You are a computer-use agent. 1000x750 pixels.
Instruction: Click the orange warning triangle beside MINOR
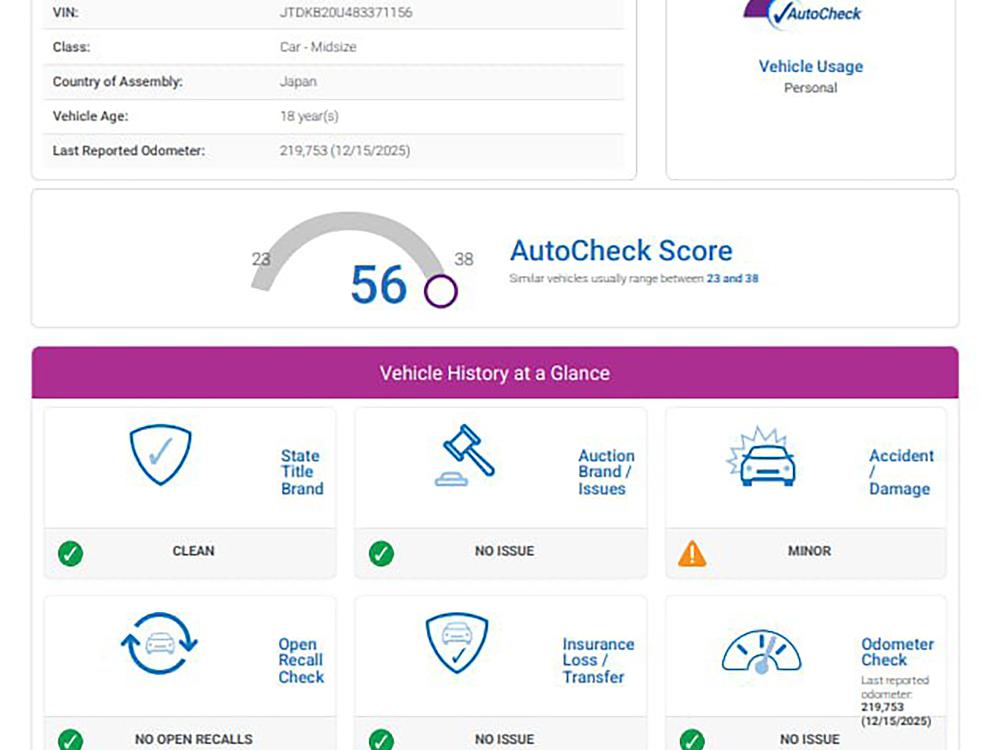pyautogui.click(x=692, y=553)
